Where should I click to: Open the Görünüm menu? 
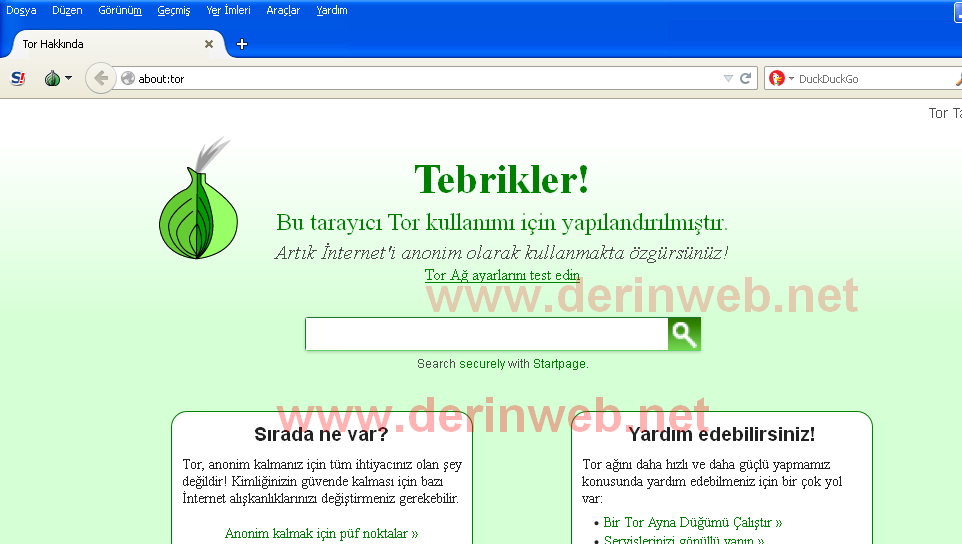point(120,10)
